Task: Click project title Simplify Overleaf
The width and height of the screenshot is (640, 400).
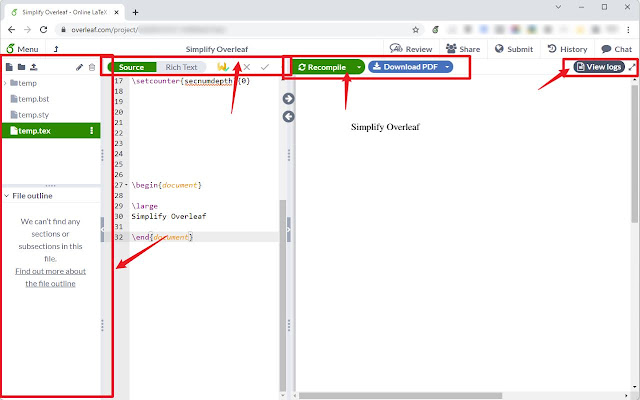Action: point(217,49)
